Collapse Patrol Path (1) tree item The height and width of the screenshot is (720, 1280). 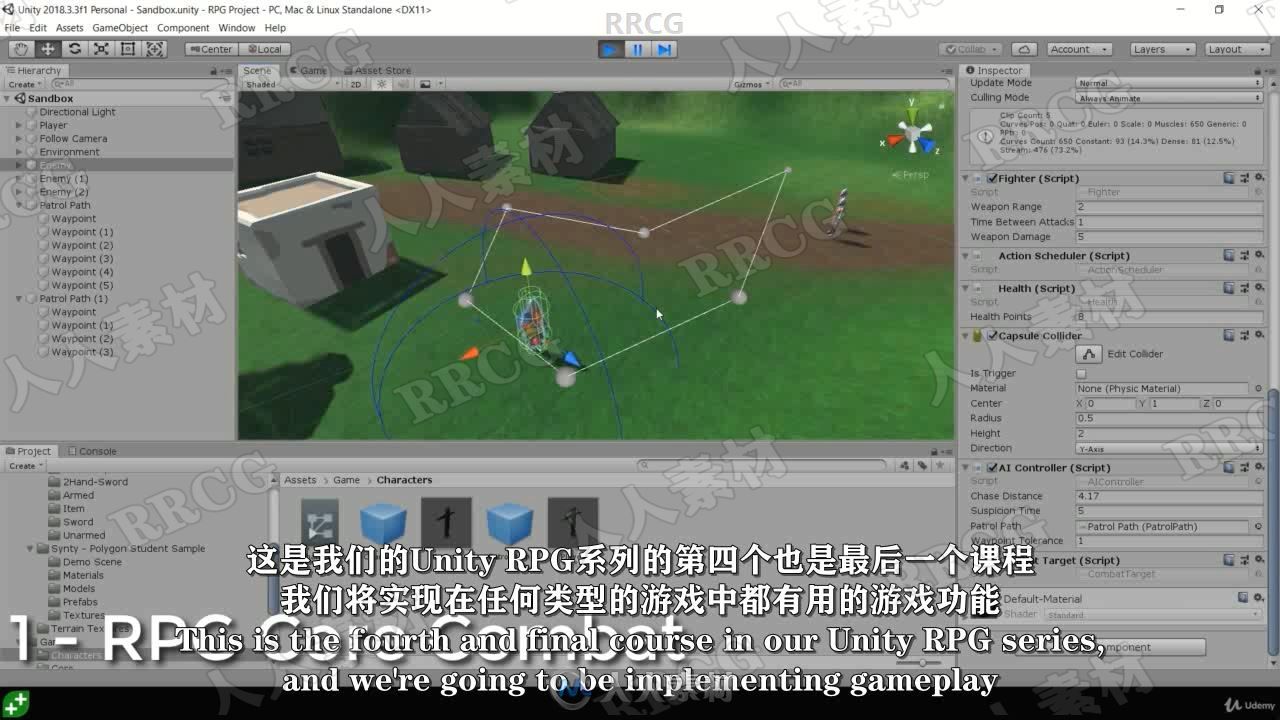pyautogui.click(x=19, y=299)
